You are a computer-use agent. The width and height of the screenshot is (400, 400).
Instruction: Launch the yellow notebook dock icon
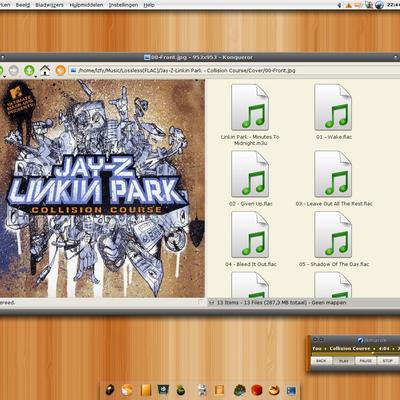coord(146,390)
